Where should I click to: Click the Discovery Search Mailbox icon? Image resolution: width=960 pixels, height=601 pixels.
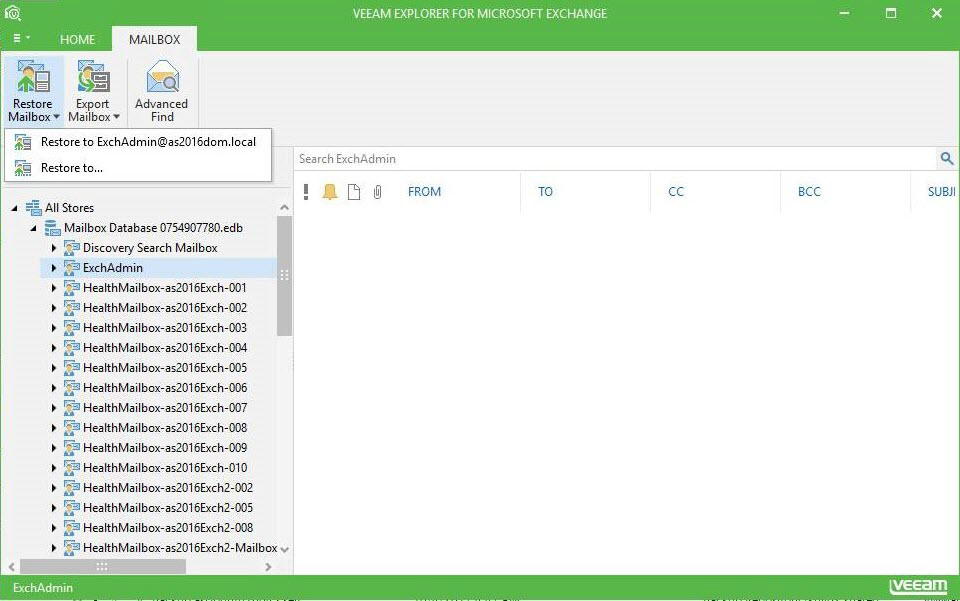tap(72, 248)
